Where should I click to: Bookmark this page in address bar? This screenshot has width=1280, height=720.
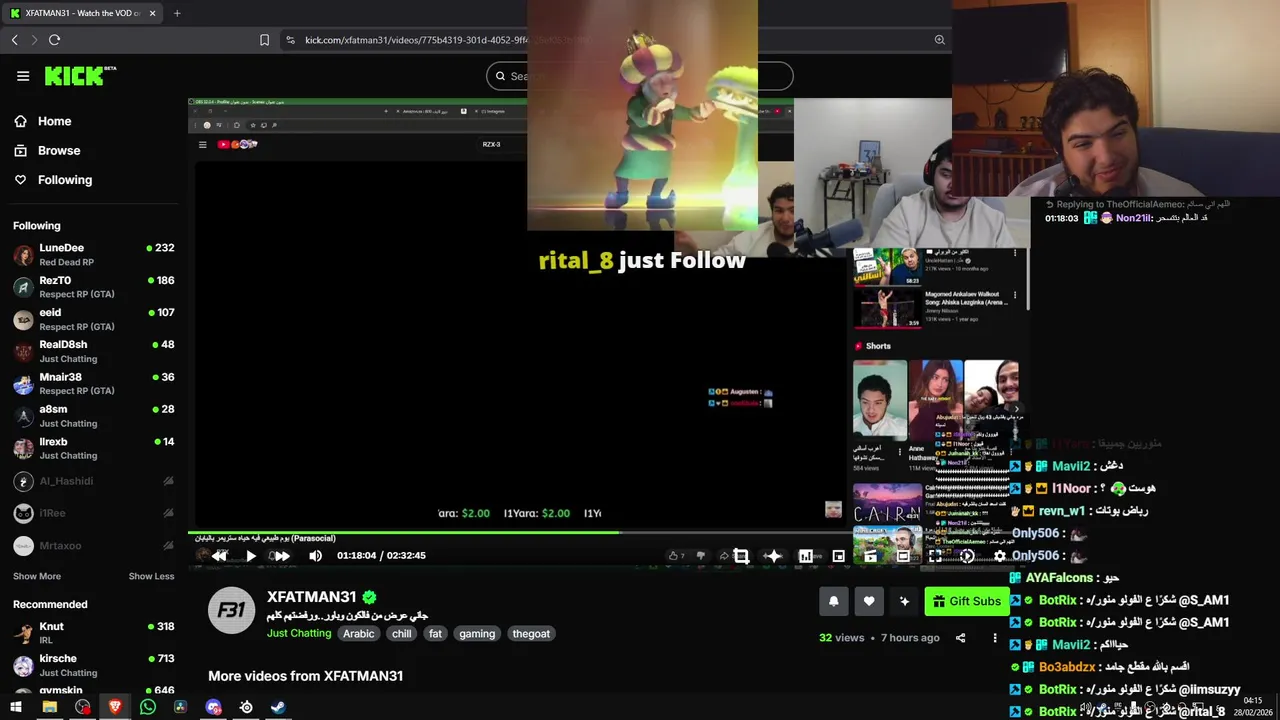pyautogui.click(x=264, y=40)
